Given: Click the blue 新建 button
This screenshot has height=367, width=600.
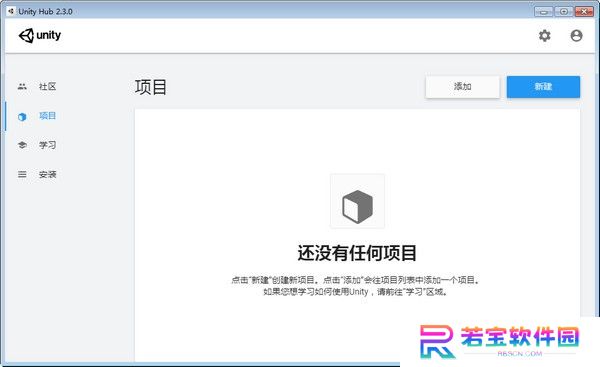Looking at the screenshot, I should (543, 87).
